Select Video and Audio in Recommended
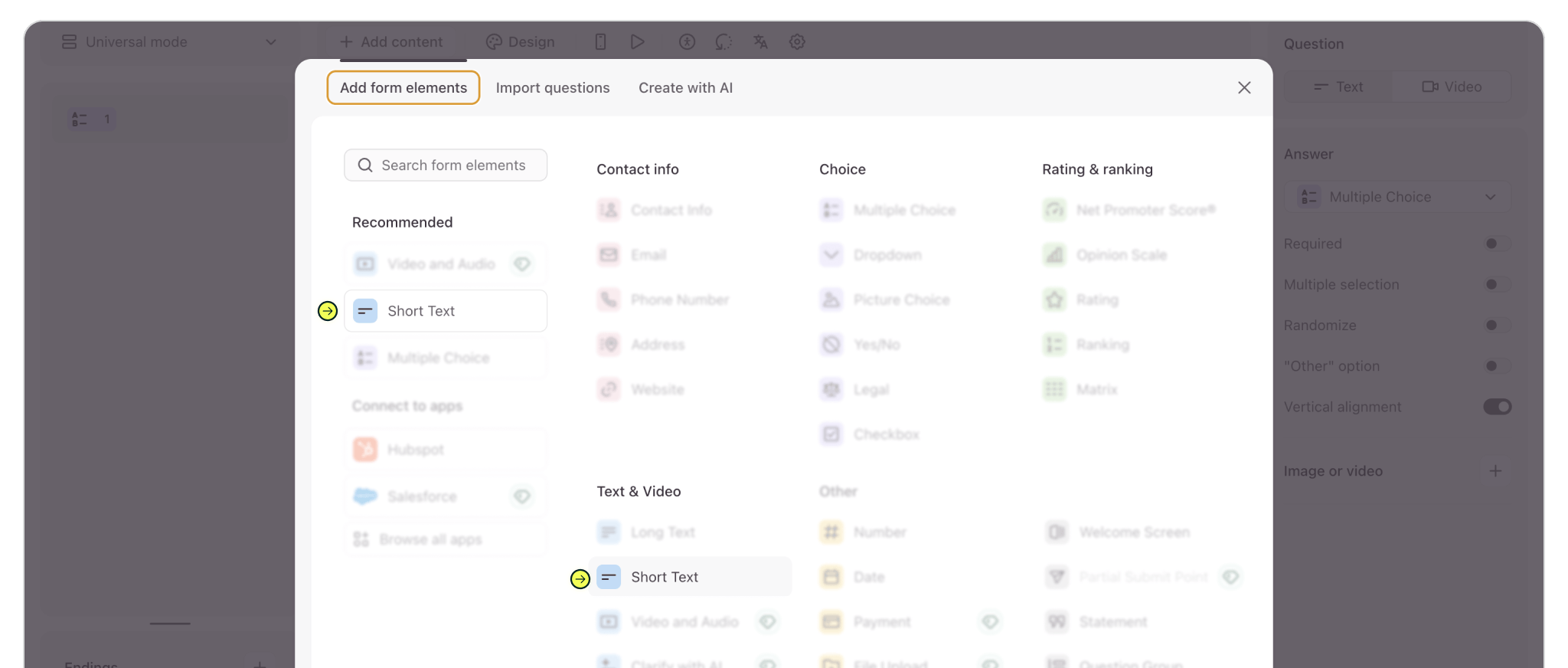 point(446,264)
